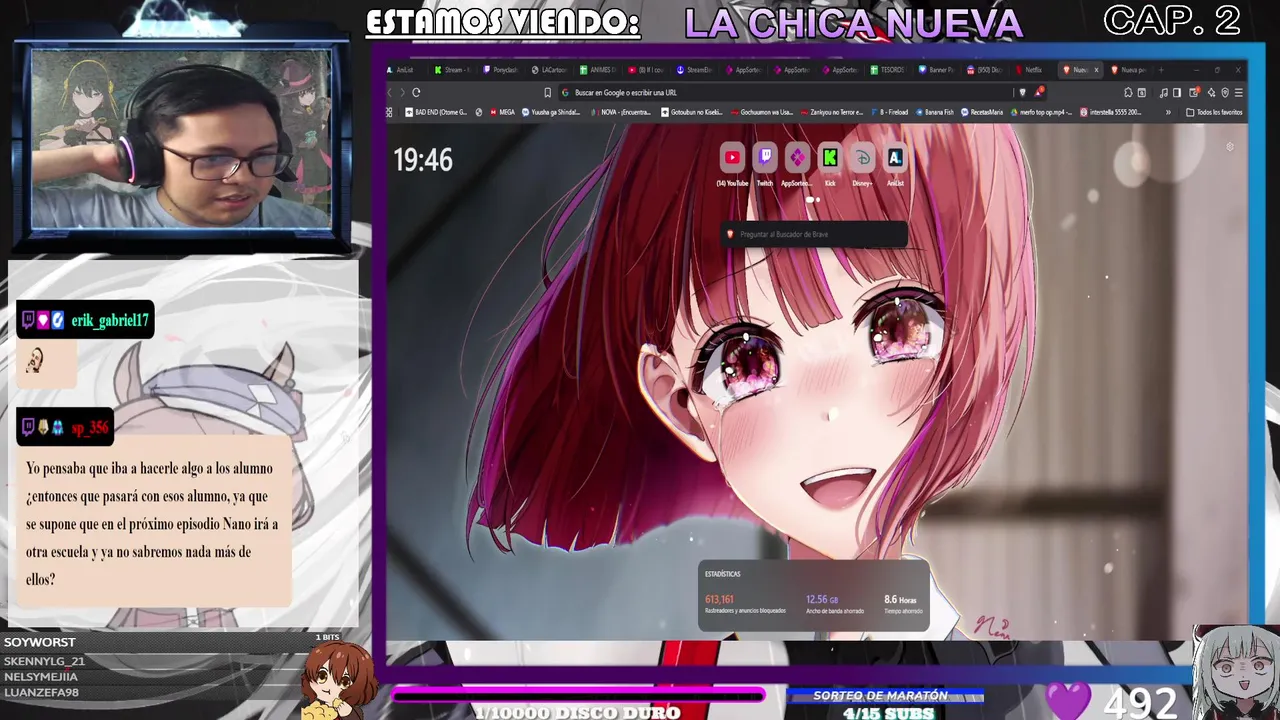Open new tab page customize settings gear
This screenshot has width=1280, height=720.
[x=1230, y=147]
